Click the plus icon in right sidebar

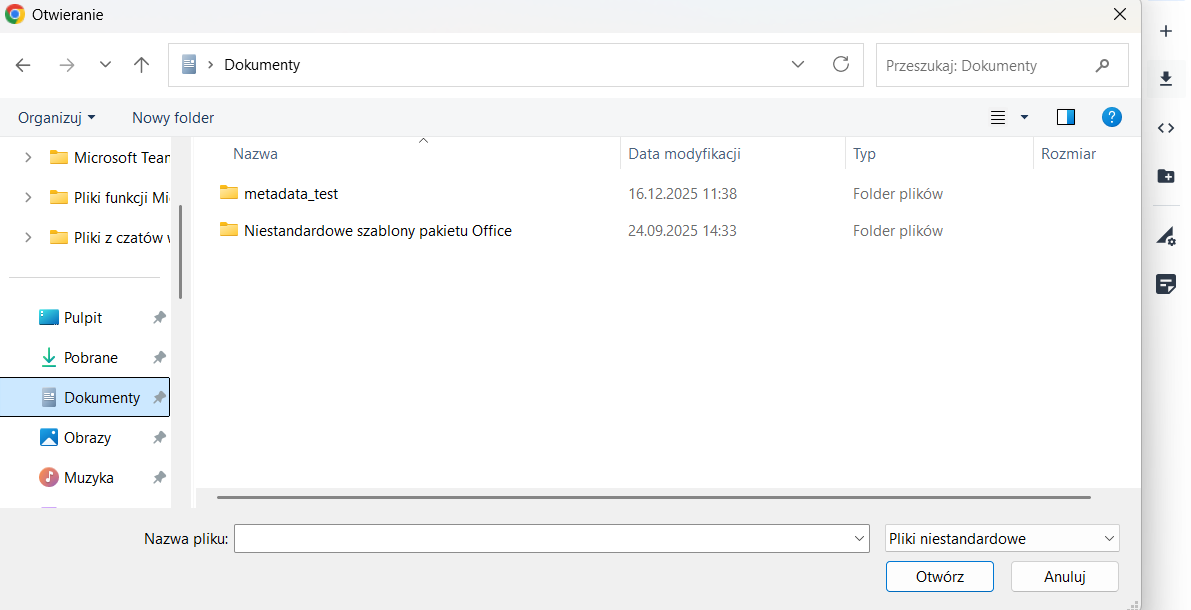coord(1165,31)
